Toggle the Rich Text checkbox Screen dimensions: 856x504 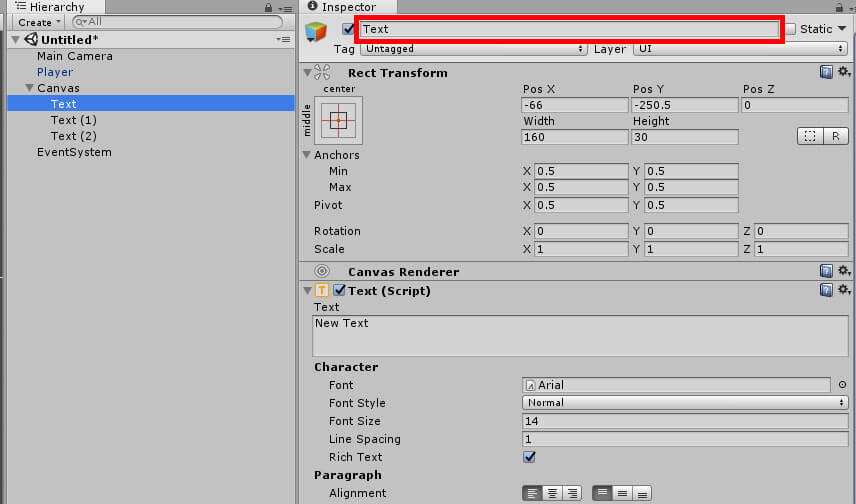tap(529, 457)
